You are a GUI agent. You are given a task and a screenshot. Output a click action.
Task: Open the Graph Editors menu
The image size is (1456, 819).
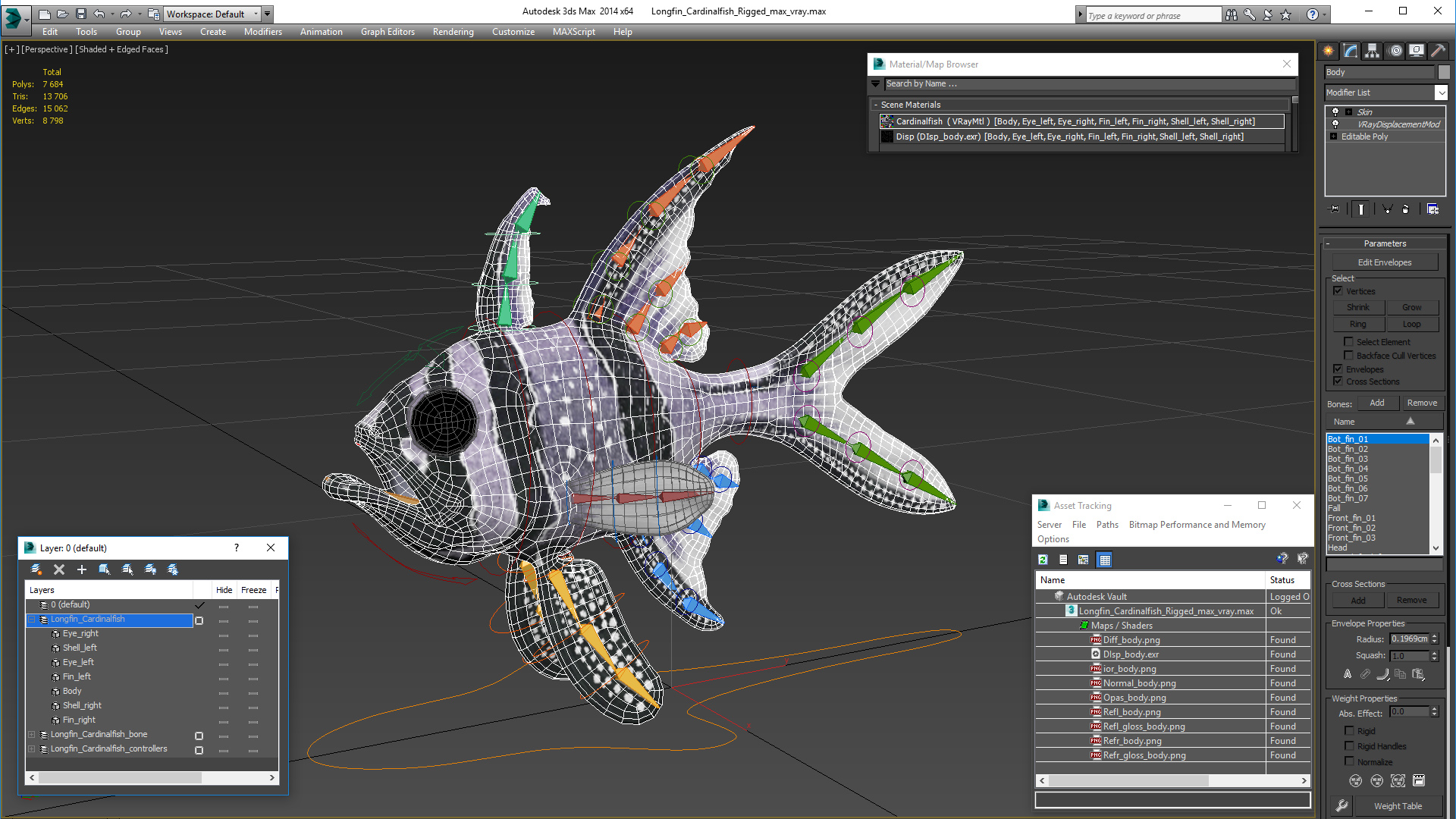point(388,32)
